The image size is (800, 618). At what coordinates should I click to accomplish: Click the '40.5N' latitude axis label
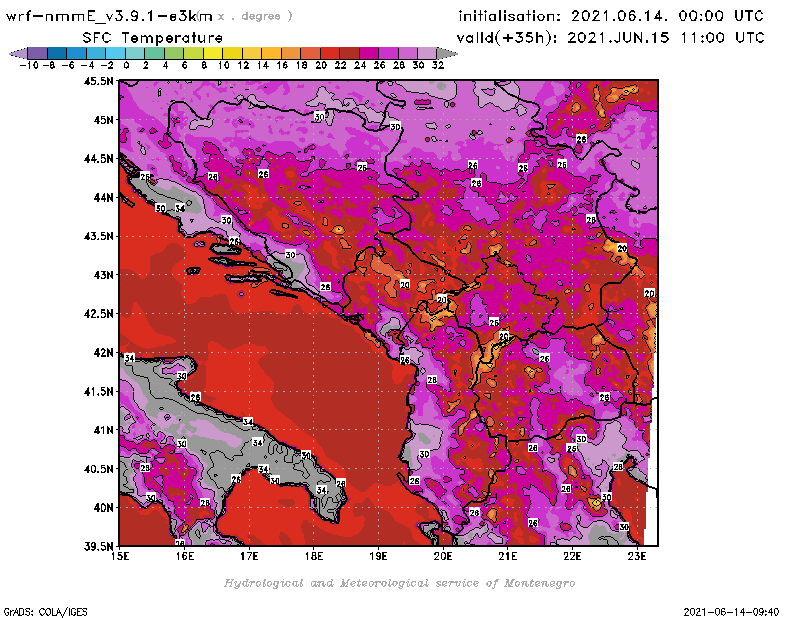(x=98, y=469)
